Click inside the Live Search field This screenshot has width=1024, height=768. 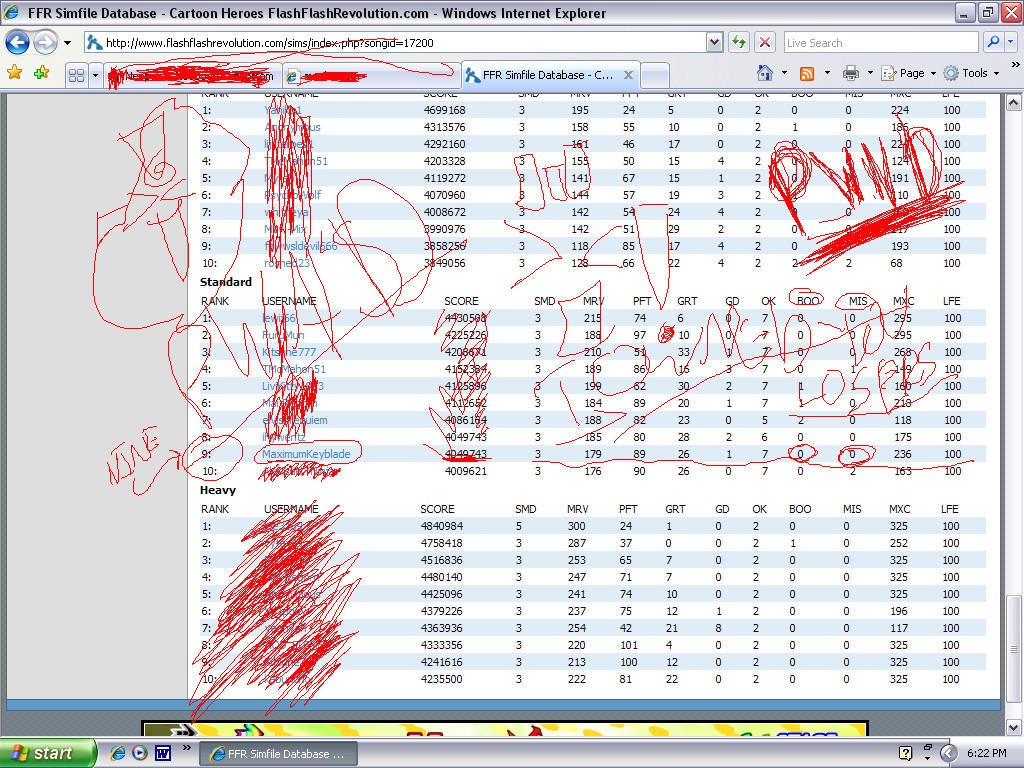tap(880, 42)
